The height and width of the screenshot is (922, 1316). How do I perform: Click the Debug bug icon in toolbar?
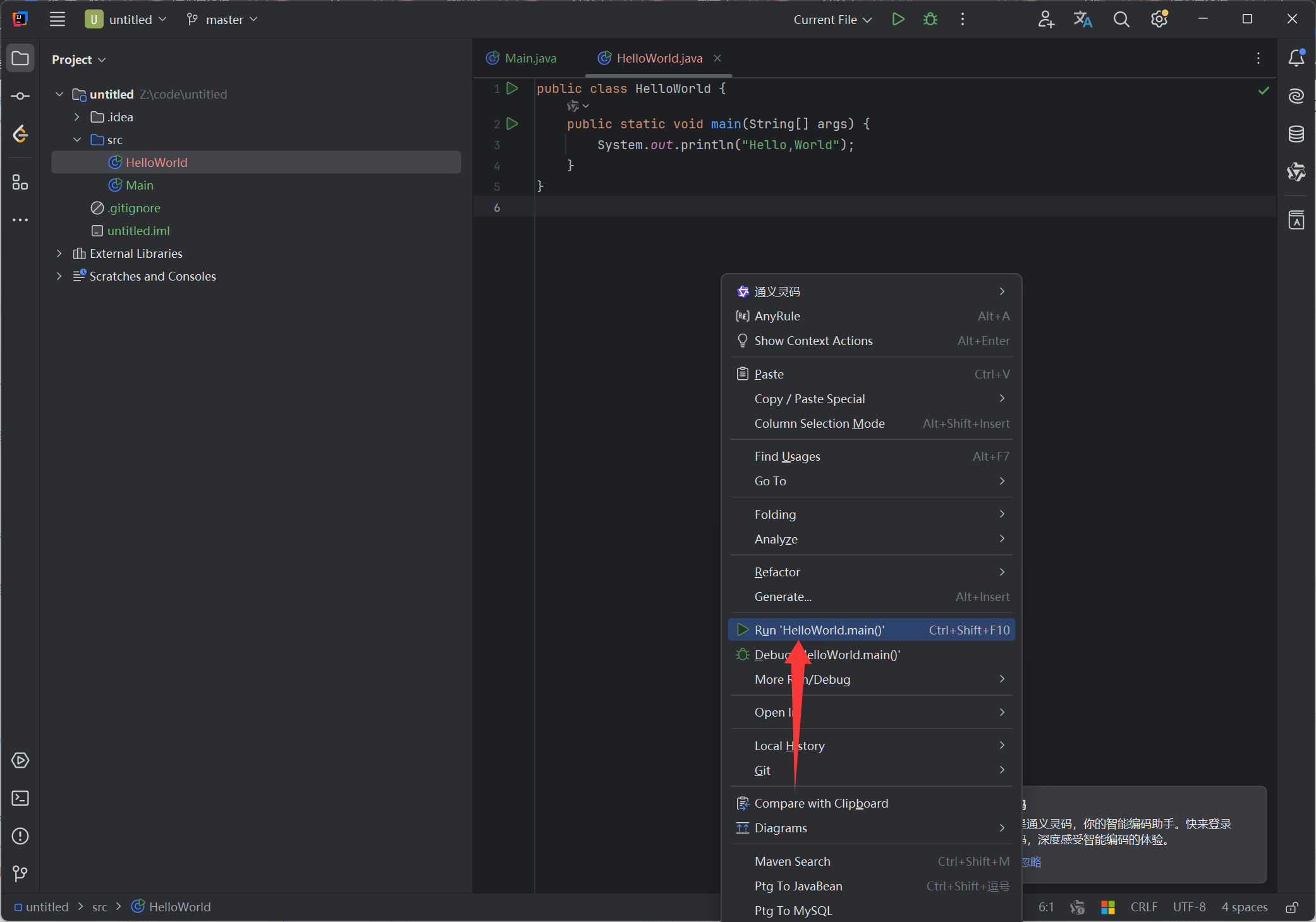[930, 20]
